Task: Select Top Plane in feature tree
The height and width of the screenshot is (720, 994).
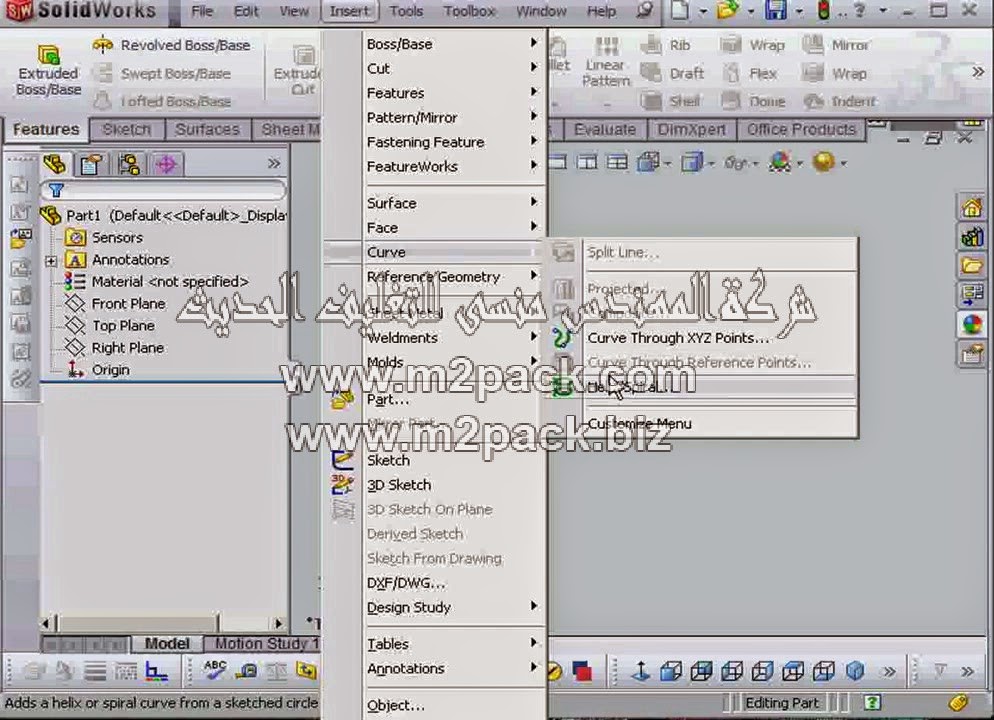Action: 124,326
